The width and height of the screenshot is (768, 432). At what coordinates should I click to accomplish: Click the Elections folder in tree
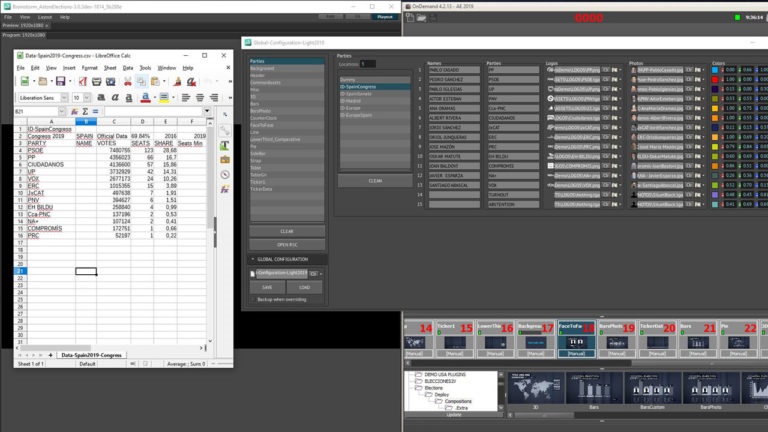[433, 388]
